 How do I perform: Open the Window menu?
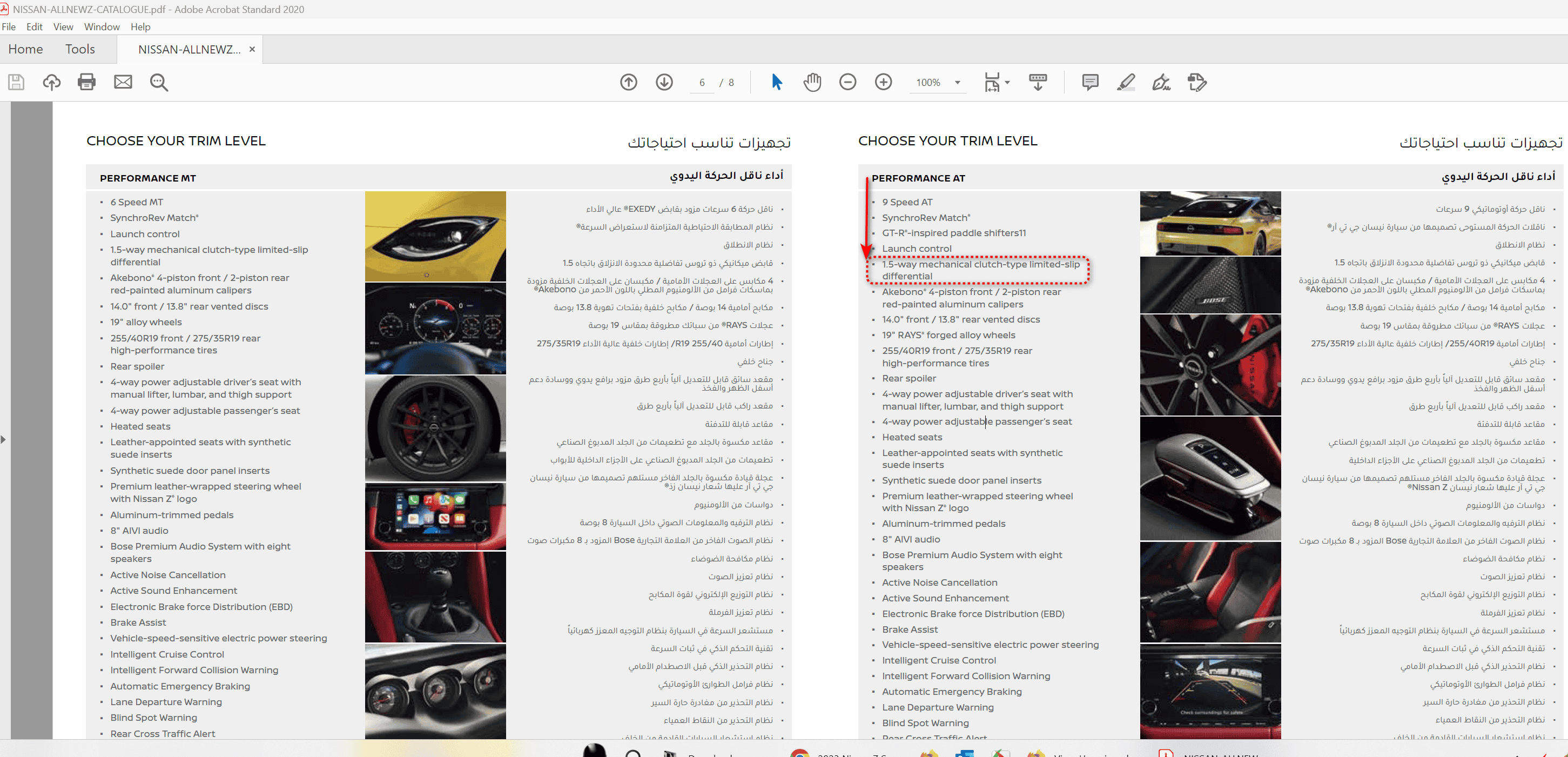pos(102,27)
